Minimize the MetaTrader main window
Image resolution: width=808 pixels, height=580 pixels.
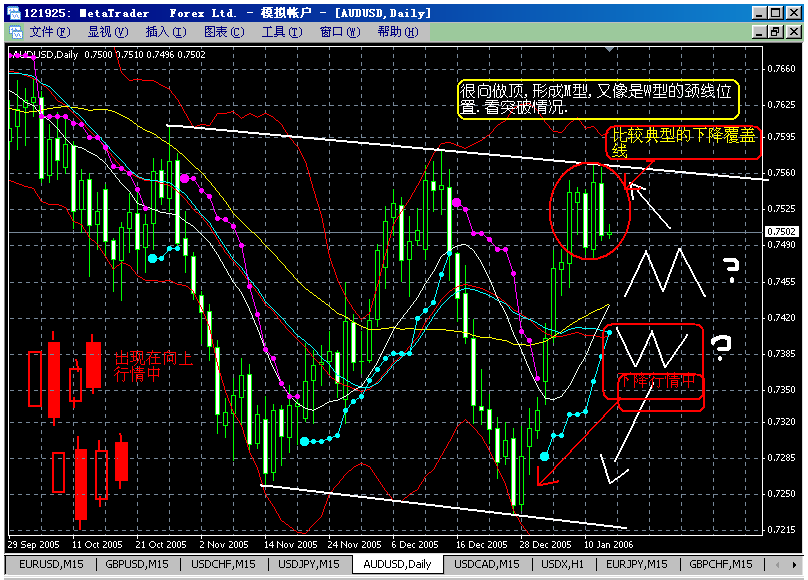[759, 13]
